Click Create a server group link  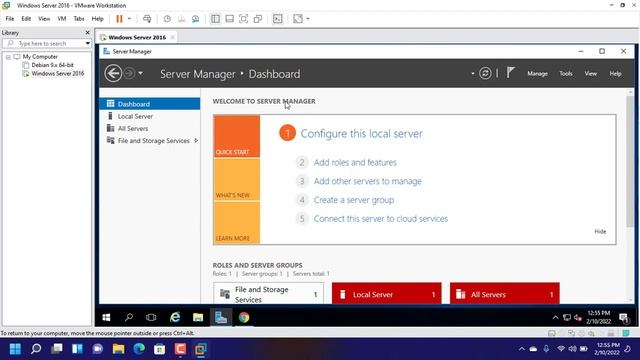pos(354,200)
